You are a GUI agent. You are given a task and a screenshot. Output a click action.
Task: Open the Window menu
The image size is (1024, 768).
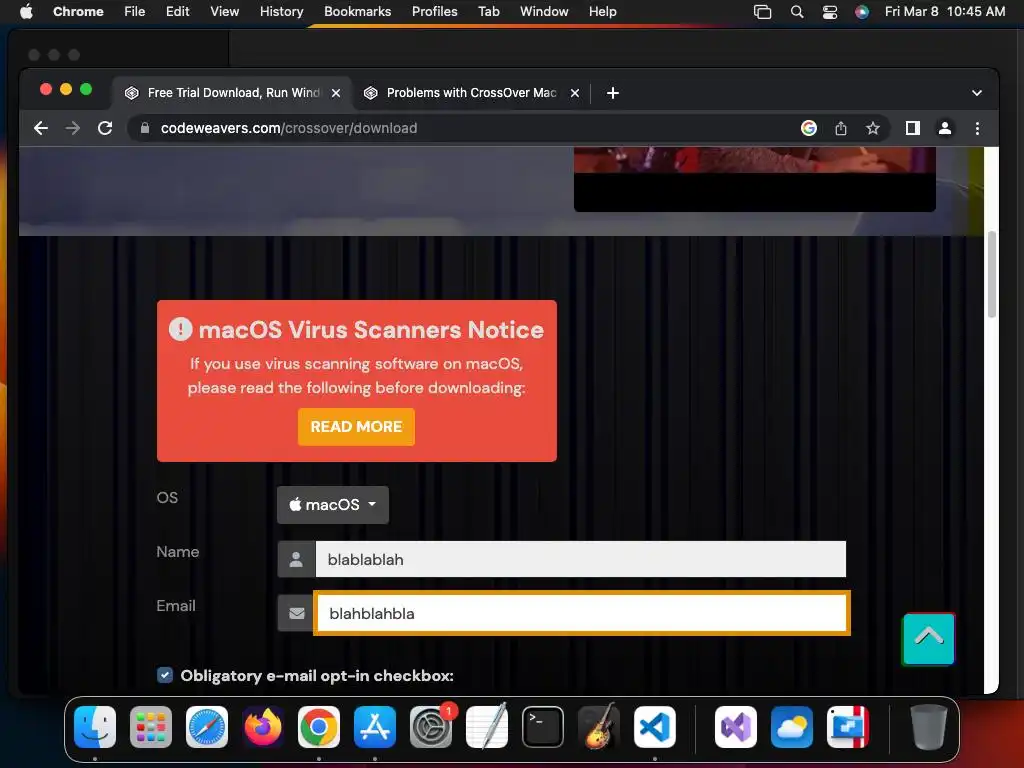pyautogui.click(x=544, y=11)
